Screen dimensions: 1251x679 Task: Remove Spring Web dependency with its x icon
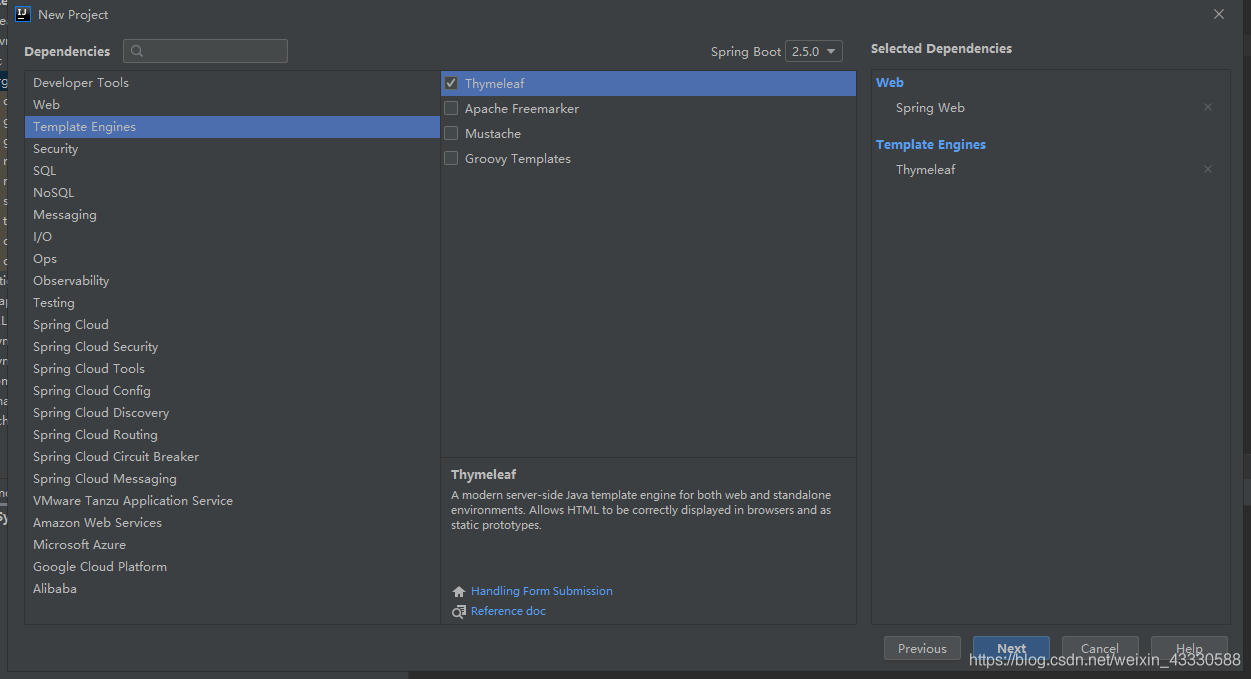click(x=1208, y=107)
